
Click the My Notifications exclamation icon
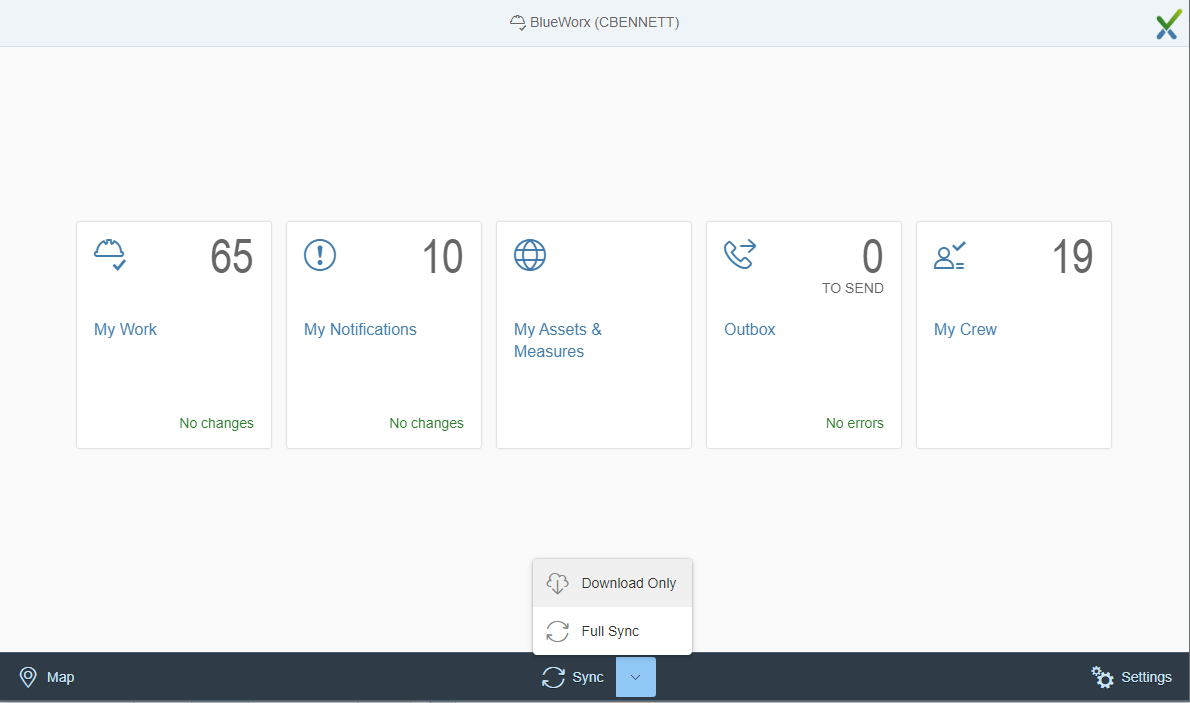pos(320,255)
